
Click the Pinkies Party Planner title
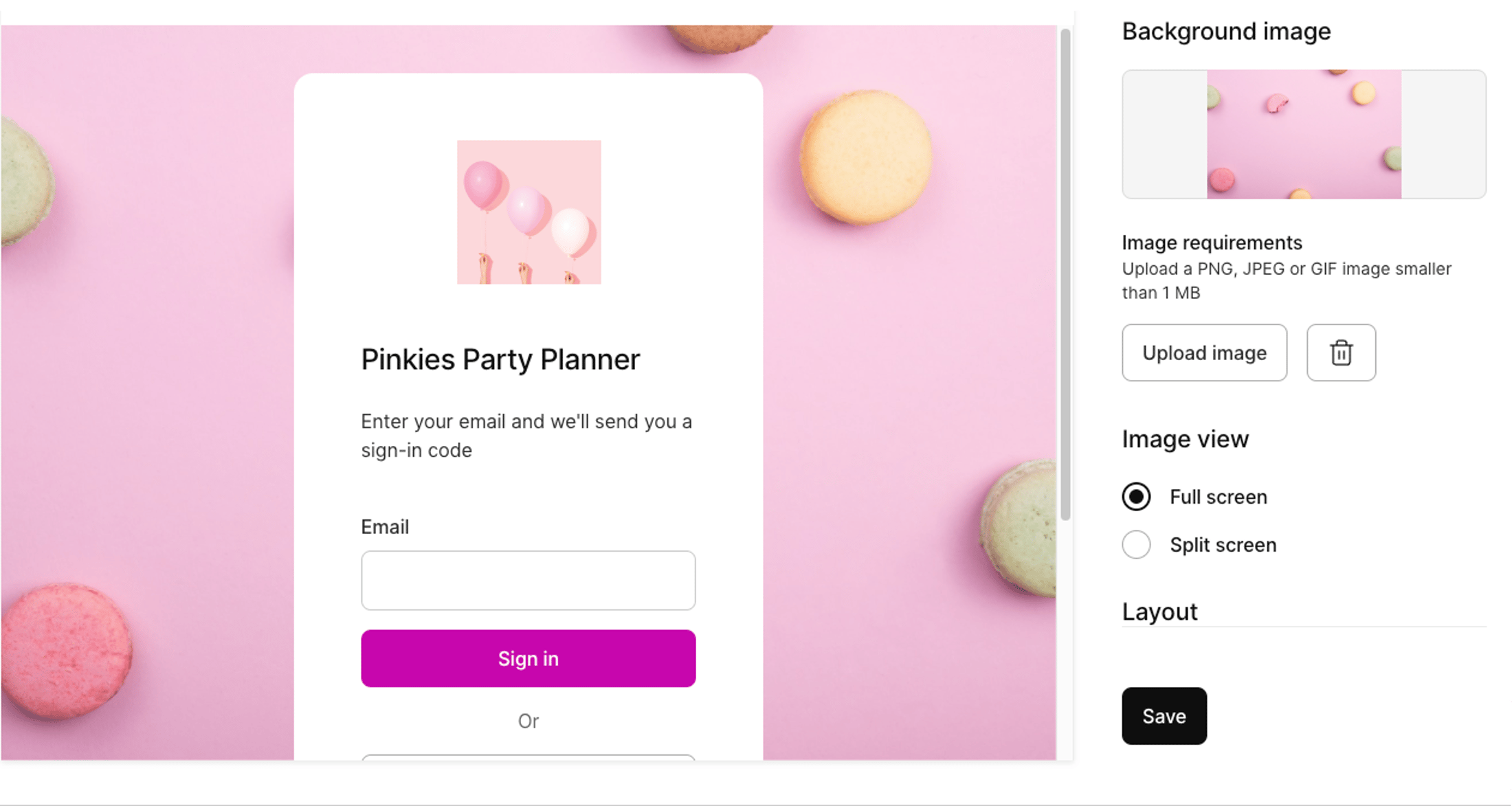pos(500,359)
